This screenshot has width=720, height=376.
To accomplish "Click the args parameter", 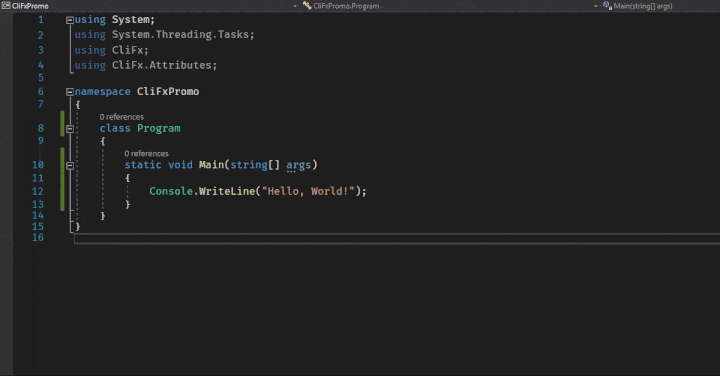I will pyautogui.click(x=298, y=165).
